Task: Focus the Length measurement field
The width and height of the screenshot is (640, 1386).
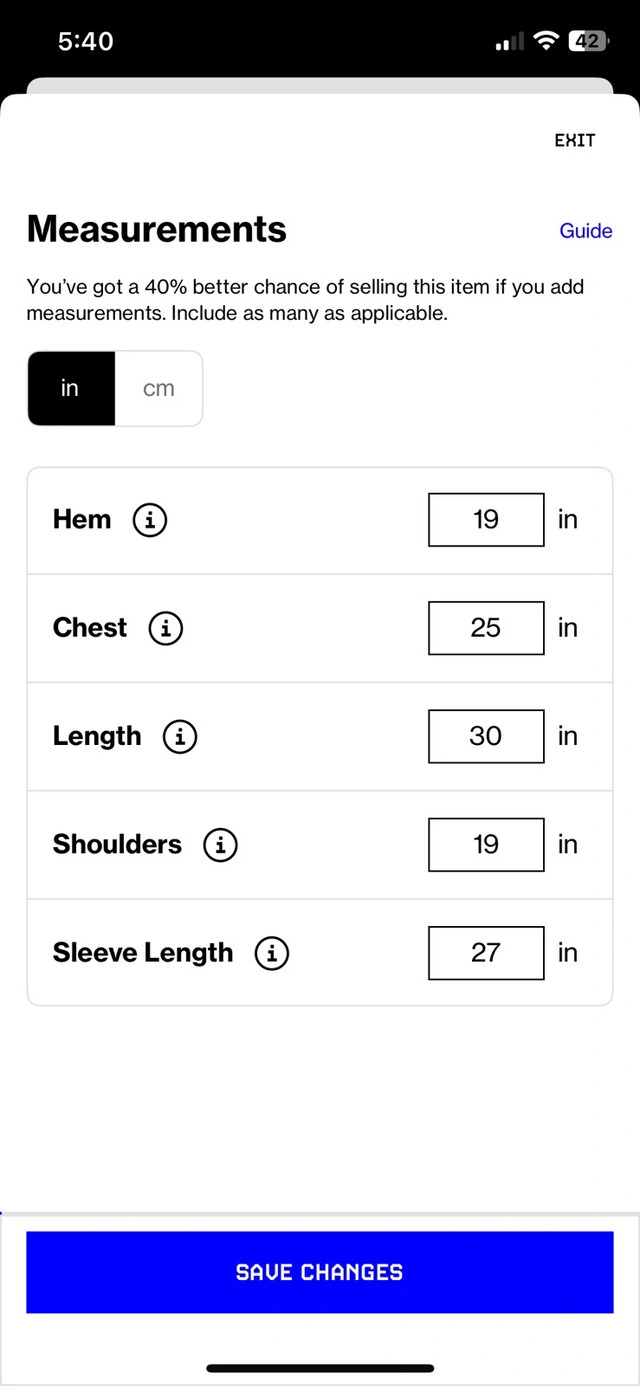Action: click(486, 736)
